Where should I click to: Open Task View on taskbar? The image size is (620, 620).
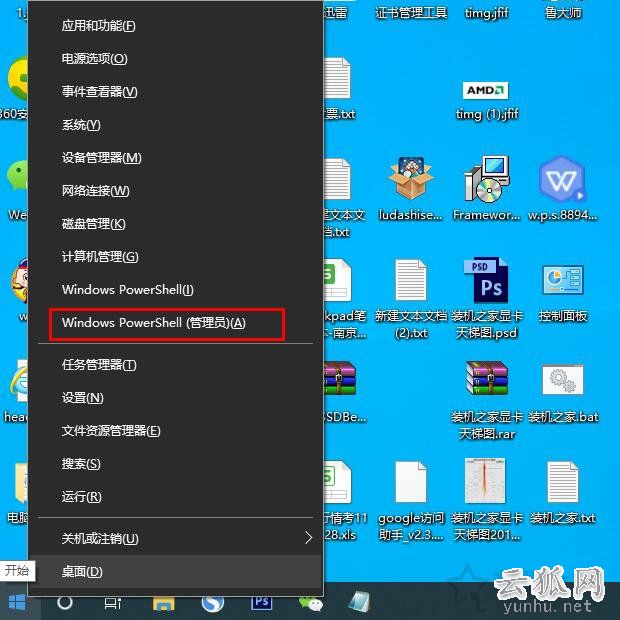113,603
